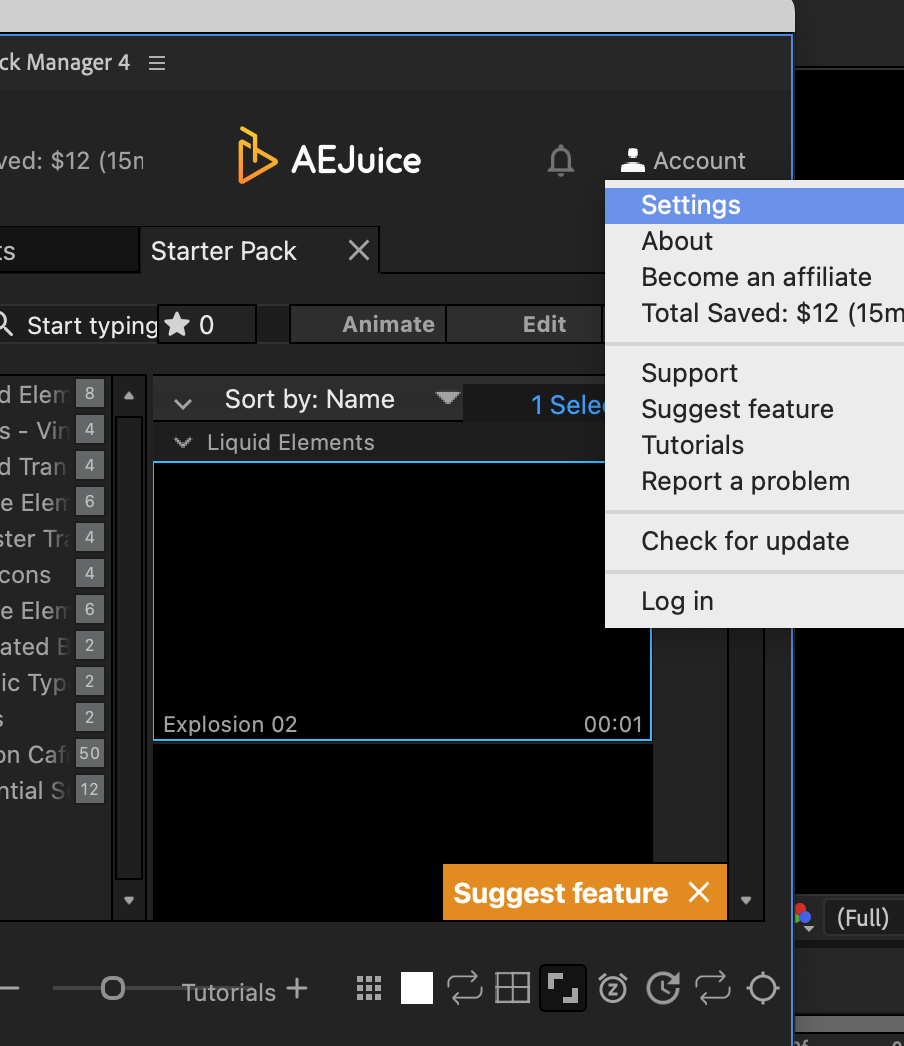Click the plus icon next to Tutorials
904x1046 pixels.
[x=297, y=989]
